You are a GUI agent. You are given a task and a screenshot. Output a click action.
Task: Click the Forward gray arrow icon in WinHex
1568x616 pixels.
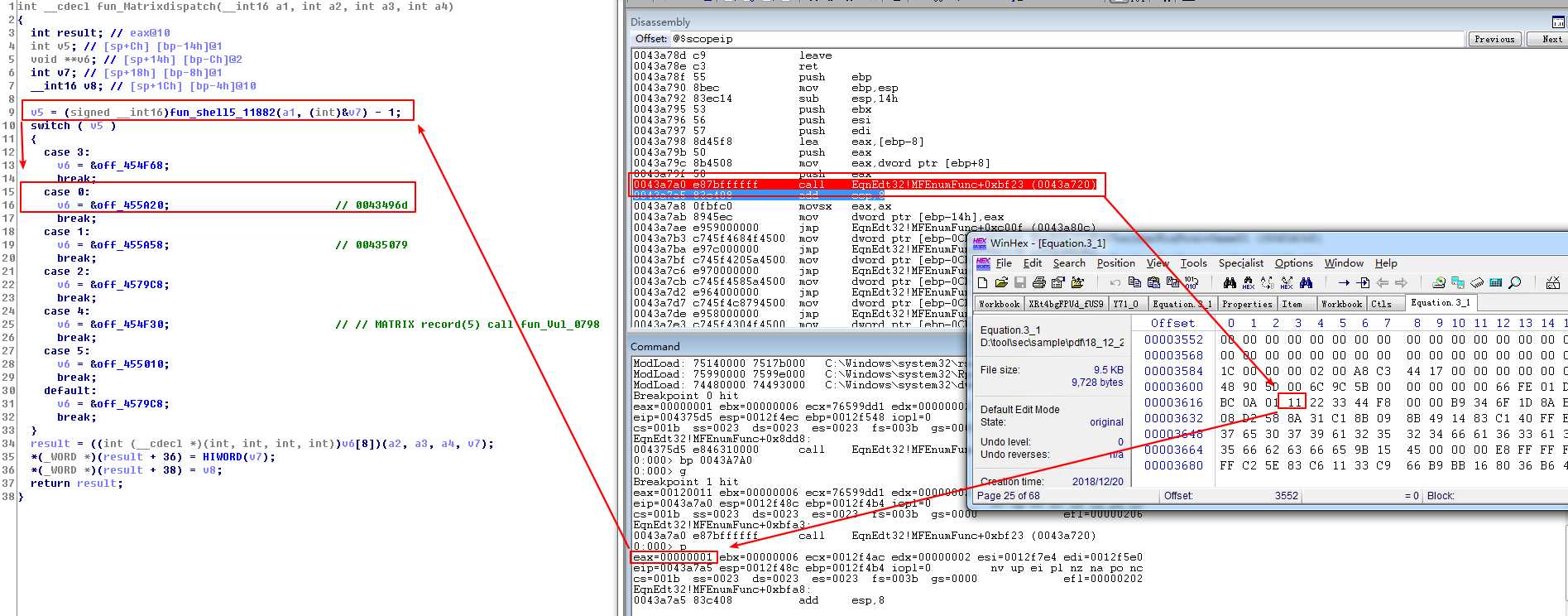(1401, 283)
